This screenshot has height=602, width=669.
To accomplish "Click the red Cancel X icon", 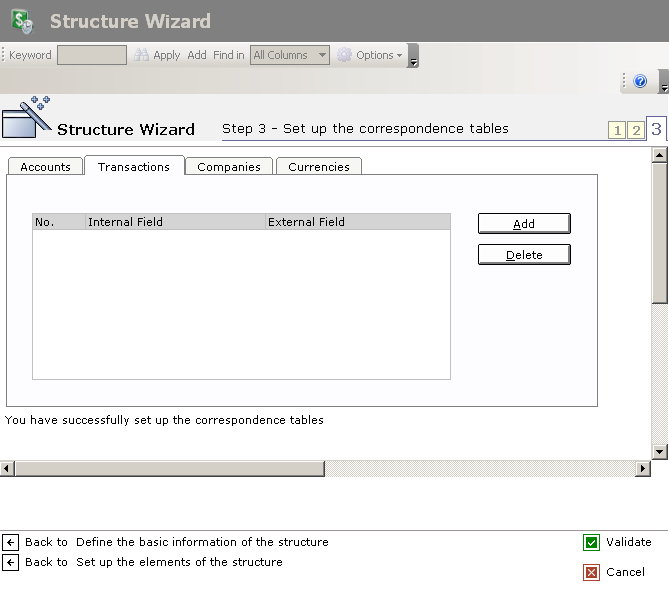I will [x=591, y=572].
